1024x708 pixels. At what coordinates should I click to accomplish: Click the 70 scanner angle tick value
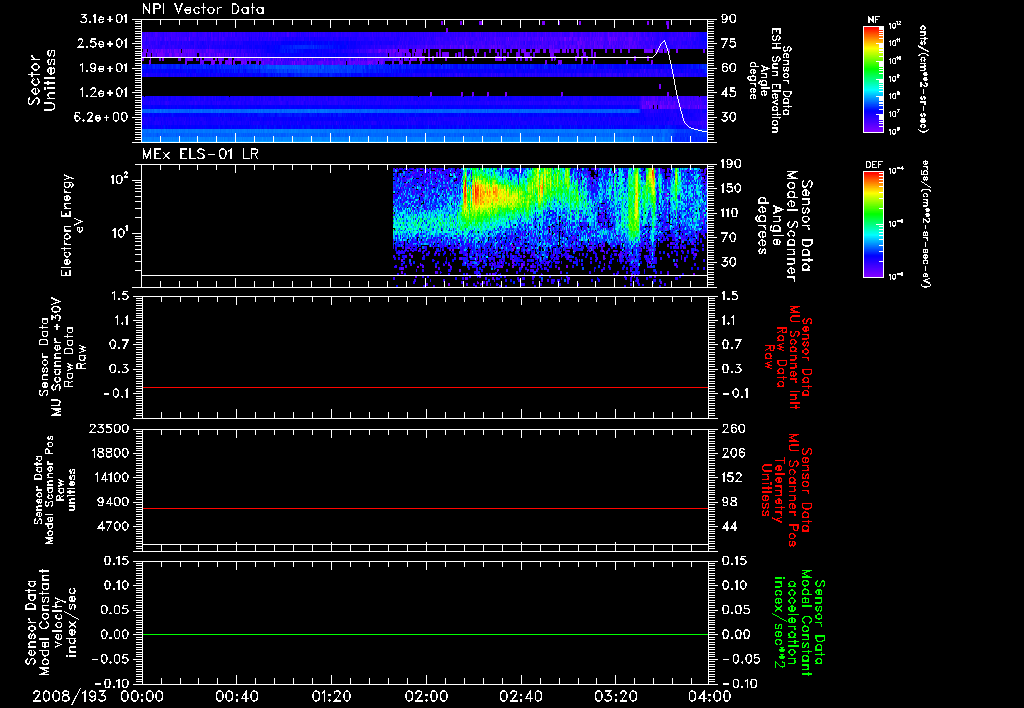(729, 238)
